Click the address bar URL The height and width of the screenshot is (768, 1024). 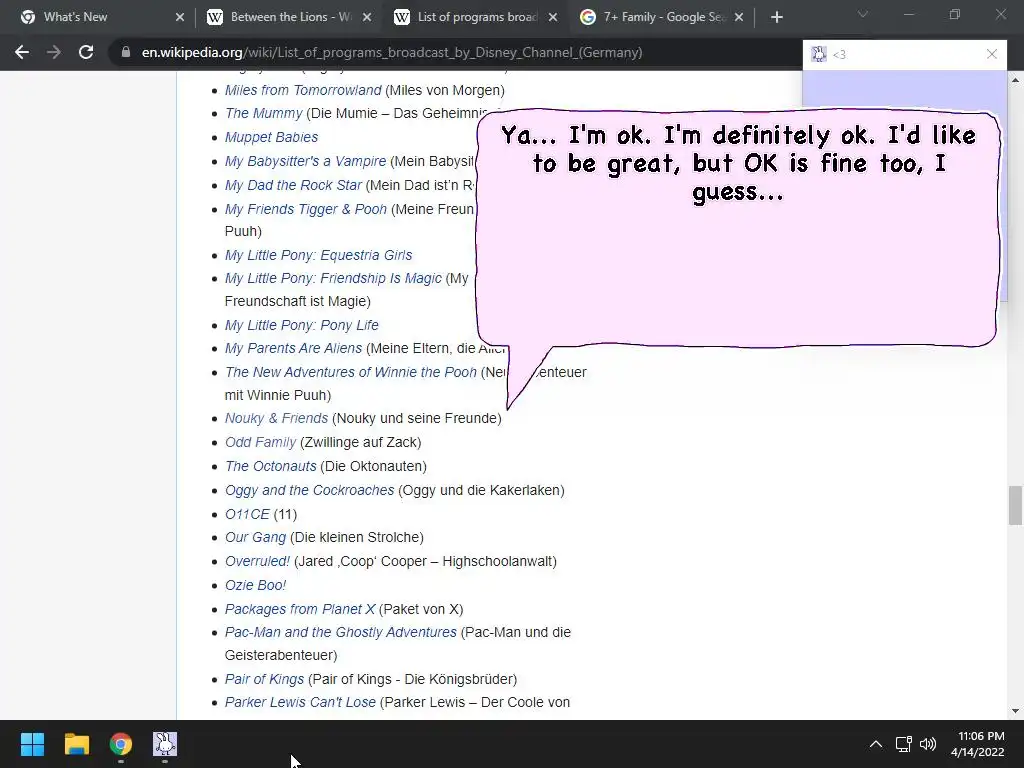(392, 52)
